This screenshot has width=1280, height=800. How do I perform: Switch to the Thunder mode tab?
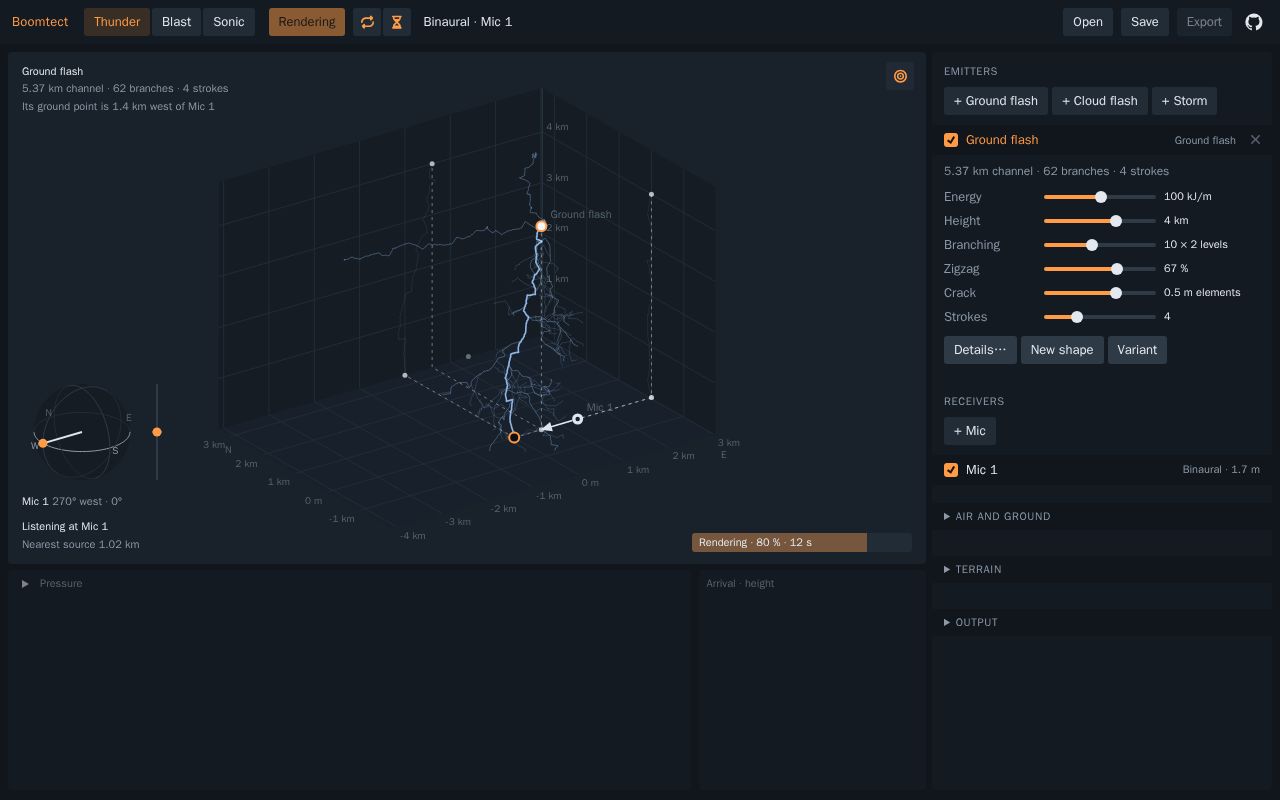(117, 22)
